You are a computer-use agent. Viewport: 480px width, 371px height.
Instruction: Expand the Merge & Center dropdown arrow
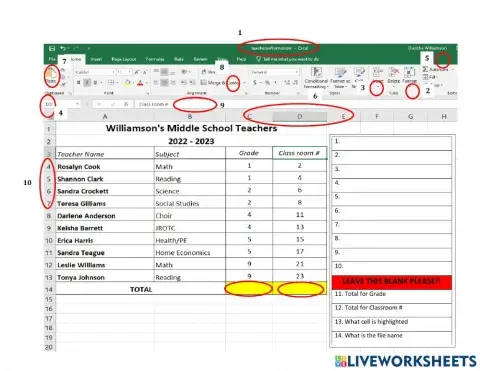[244, 83]
